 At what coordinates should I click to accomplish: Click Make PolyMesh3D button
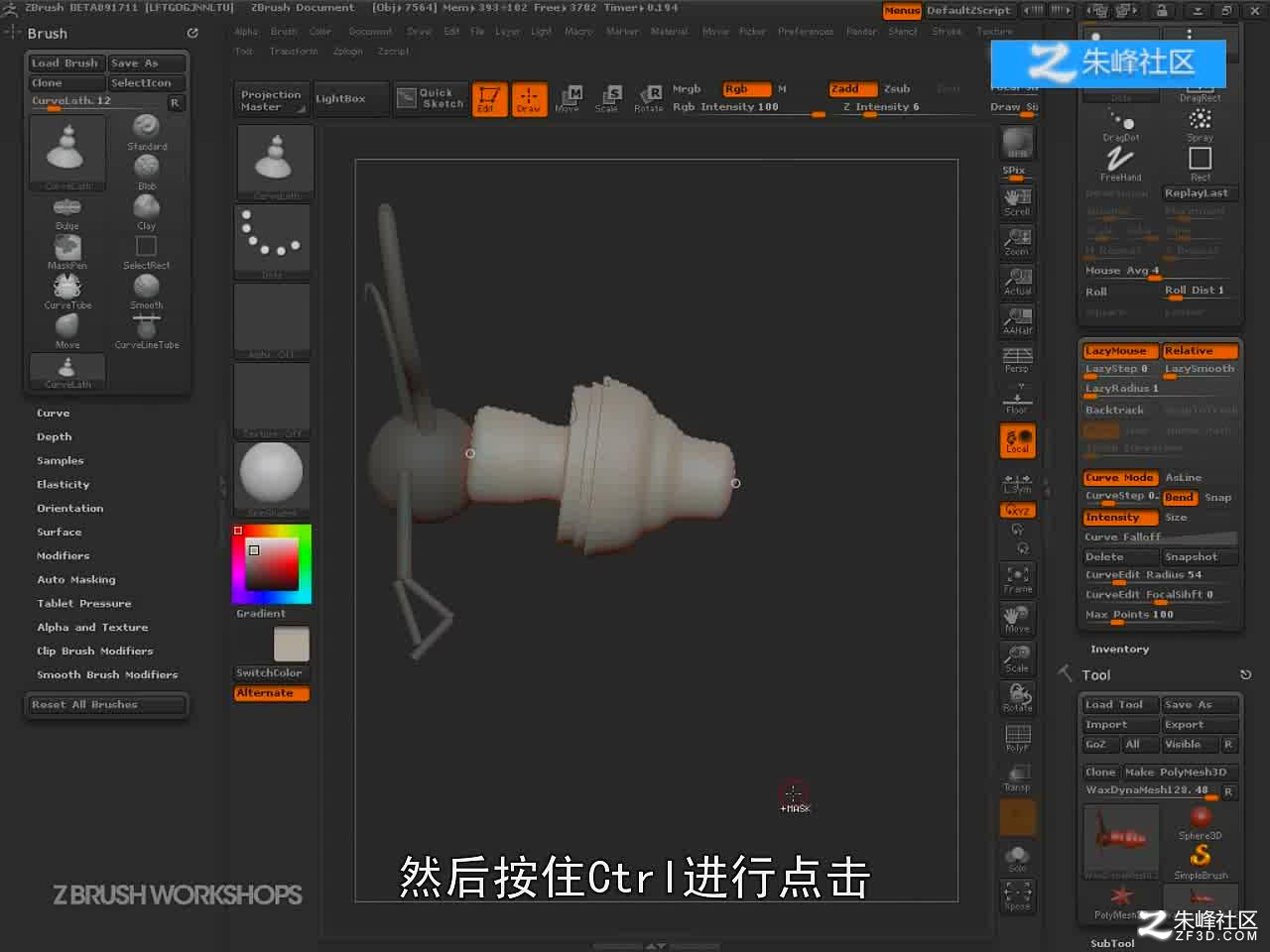(1181, 773)
